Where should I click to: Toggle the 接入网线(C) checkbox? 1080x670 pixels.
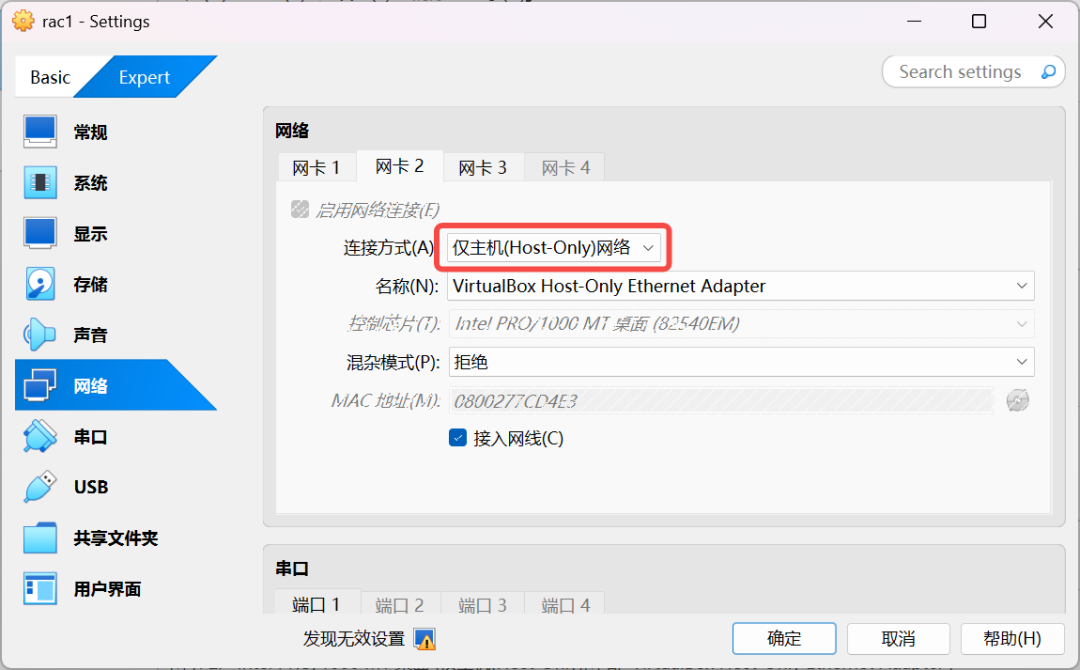(458, 438)
